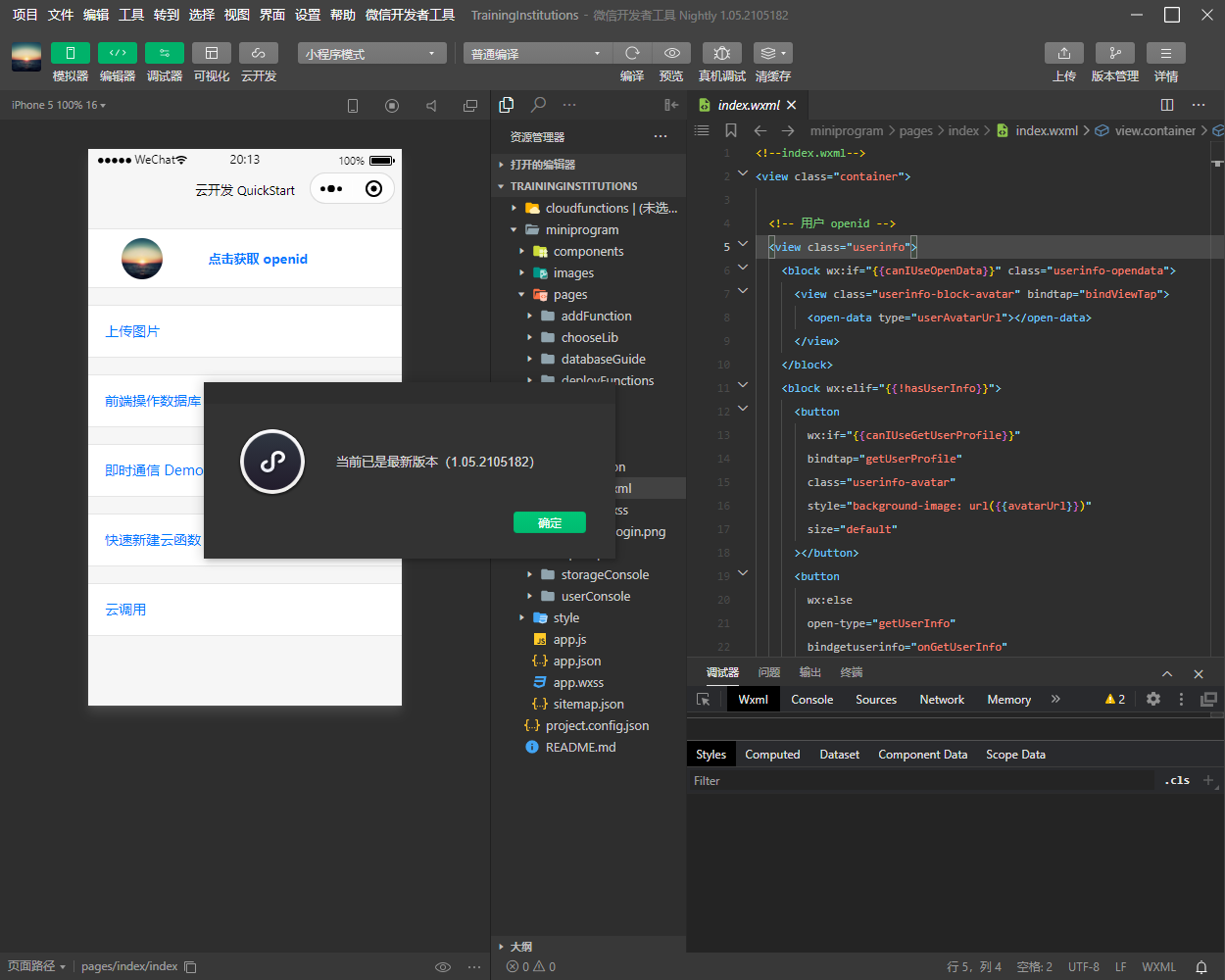Switch to the Computed styles tab
Viewport: 1225px width, 980px height.
tap(772, 755)
